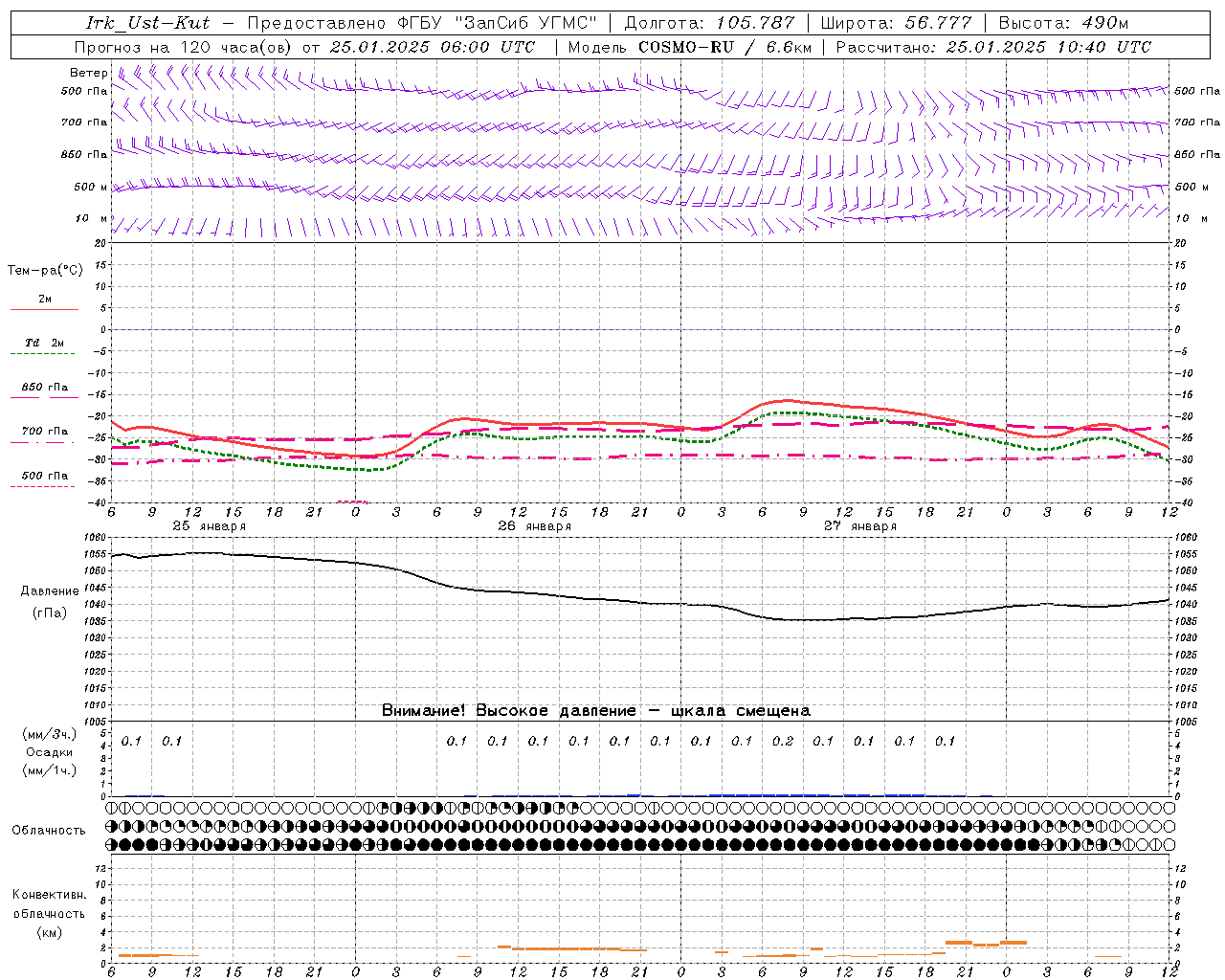Select the longitude value Долгота: 105.787
Image resolution: width=1225 pixels, height=980 pixels.
pos(709,23)
